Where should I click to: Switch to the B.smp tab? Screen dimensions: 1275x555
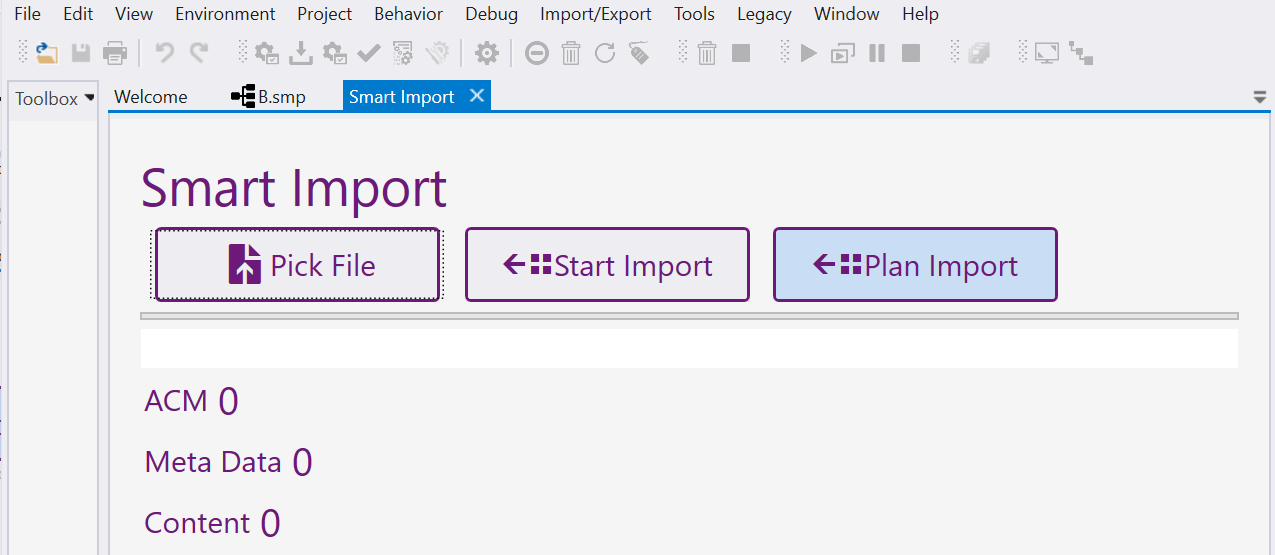[269, 97]
